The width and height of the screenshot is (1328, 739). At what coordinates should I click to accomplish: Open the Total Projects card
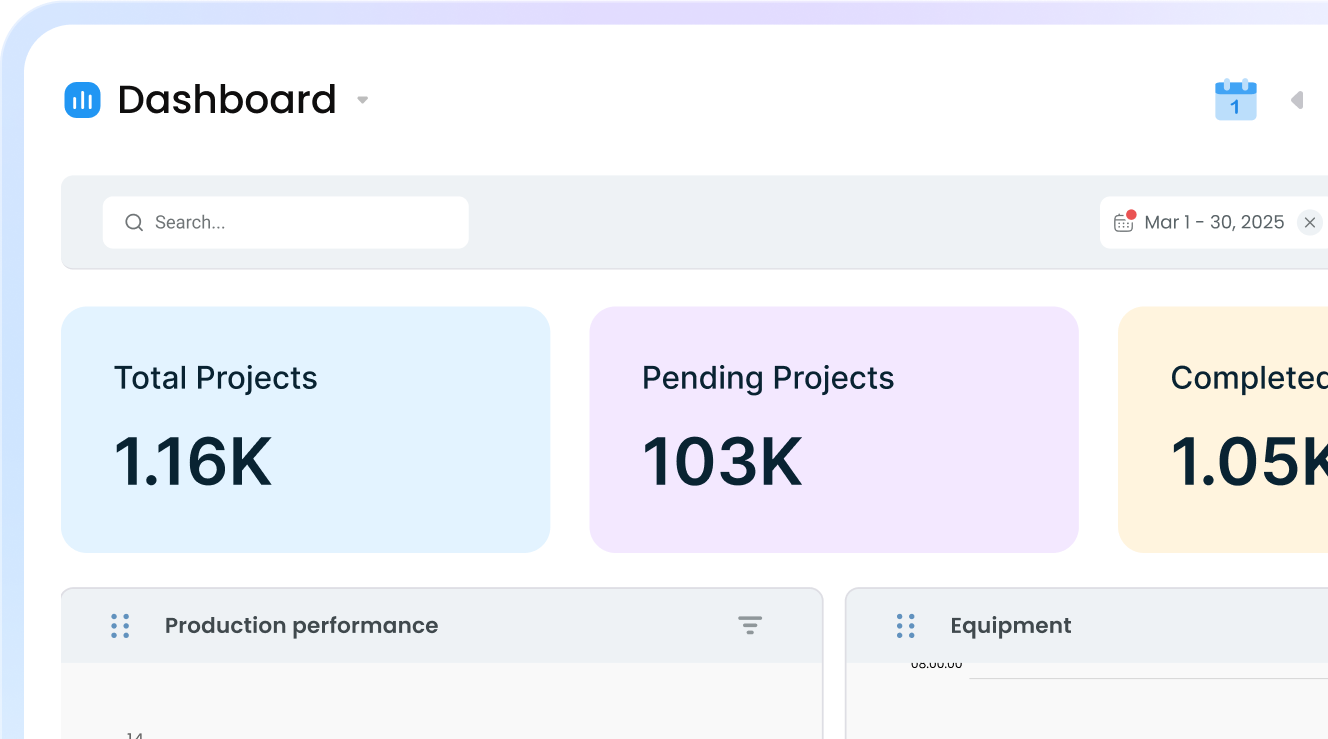[306, 430]
